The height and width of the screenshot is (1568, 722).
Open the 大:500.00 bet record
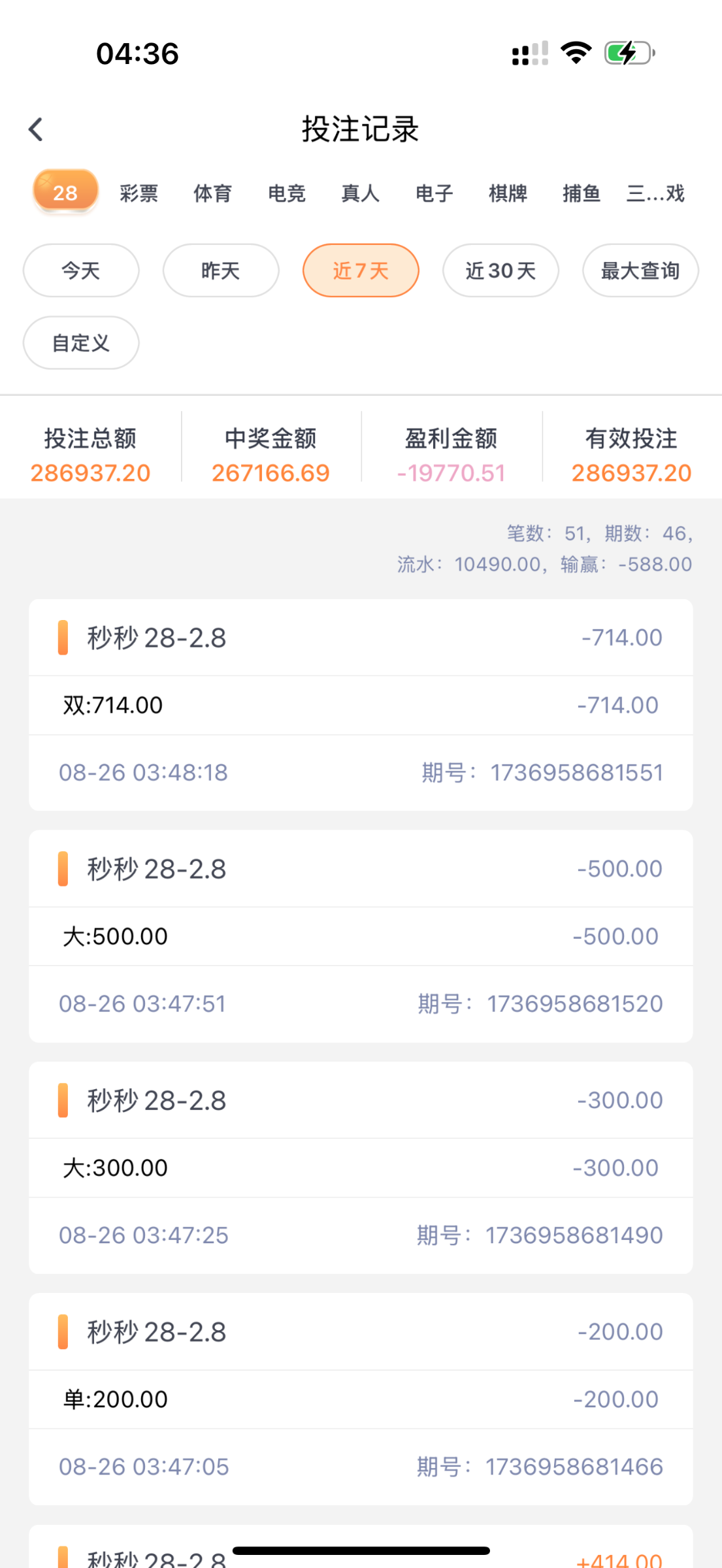click(x=361, y=936)
